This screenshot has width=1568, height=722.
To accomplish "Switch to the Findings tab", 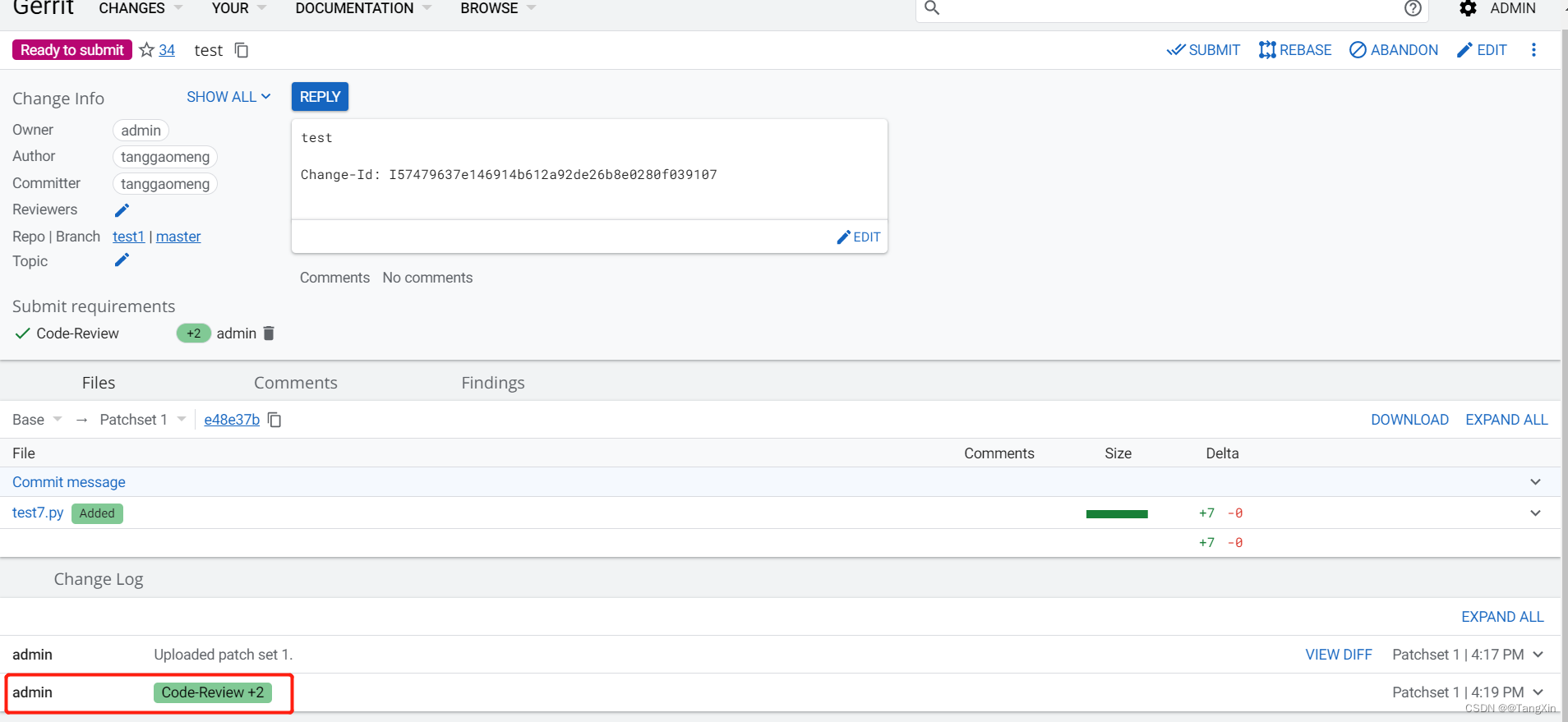I will point(493,383).
